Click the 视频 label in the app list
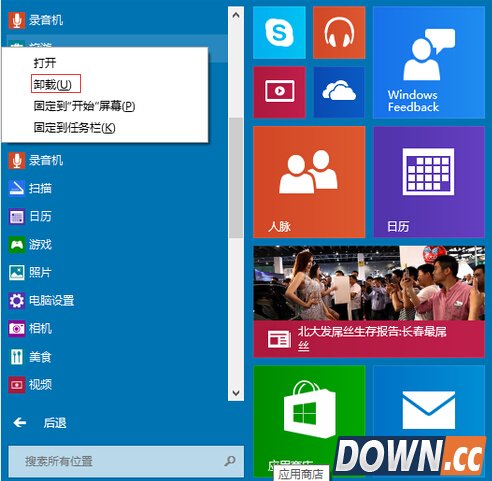The height and width of the screenshot is (481, 492). 40,385
